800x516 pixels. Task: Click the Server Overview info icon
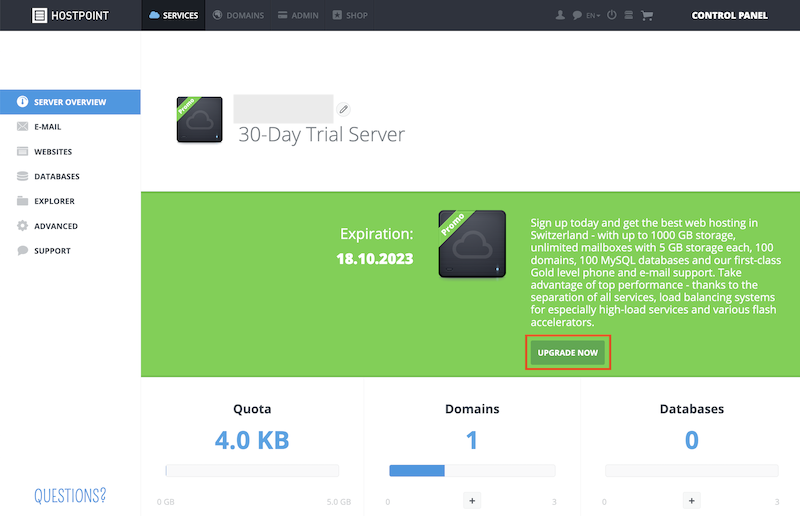point(22,102)
